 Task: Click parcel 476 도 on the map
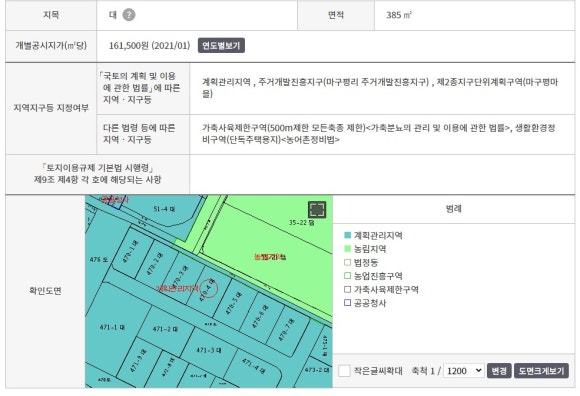coord(99,260)
